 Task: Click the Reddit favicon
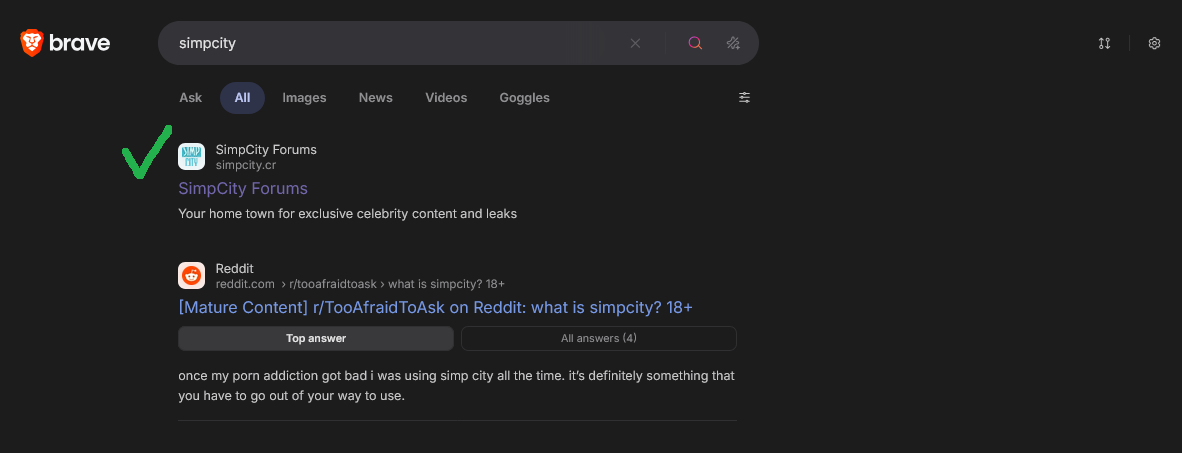click(x=191, y=276)
